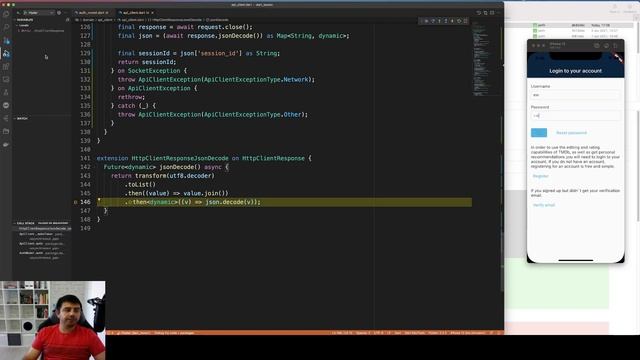
Task: Click the UTF-8 encoding in the status bar
Action: [x=378, y=333]
